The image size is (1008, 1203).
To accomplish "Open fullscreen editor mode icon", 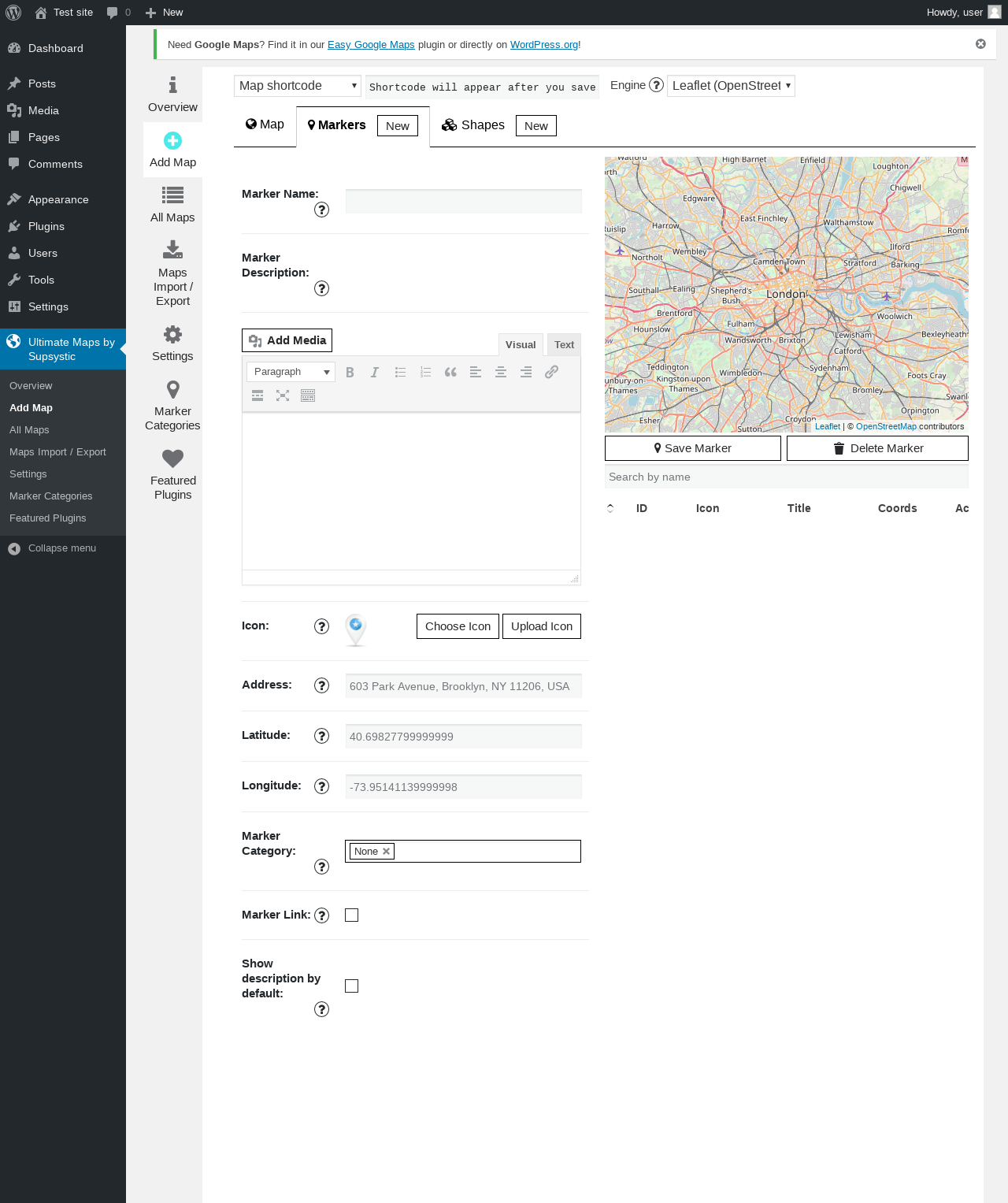I will coord(283,396).
